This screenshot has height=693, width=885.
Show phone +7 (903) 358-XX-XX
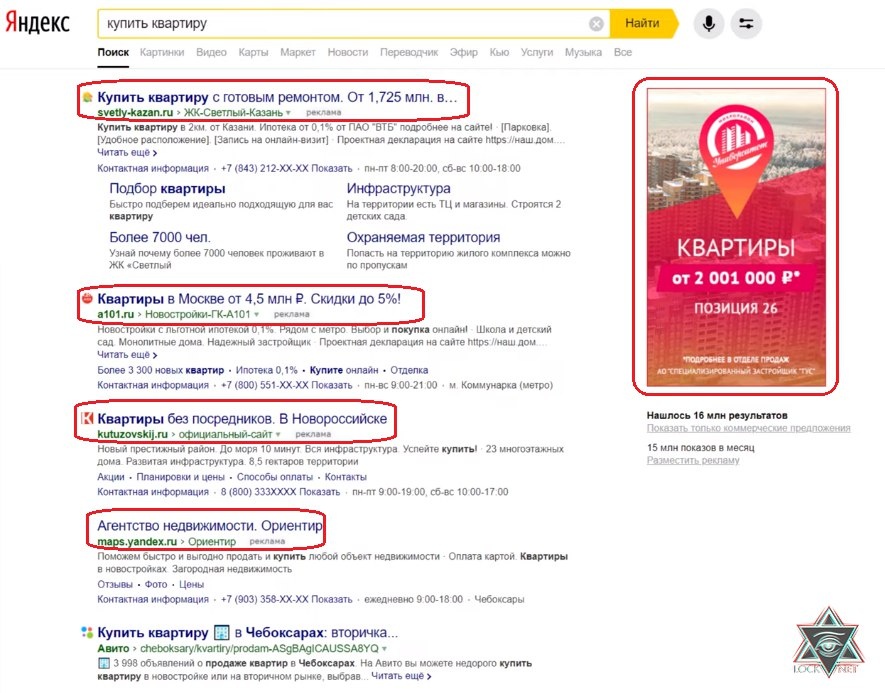(x=286, y=599)
